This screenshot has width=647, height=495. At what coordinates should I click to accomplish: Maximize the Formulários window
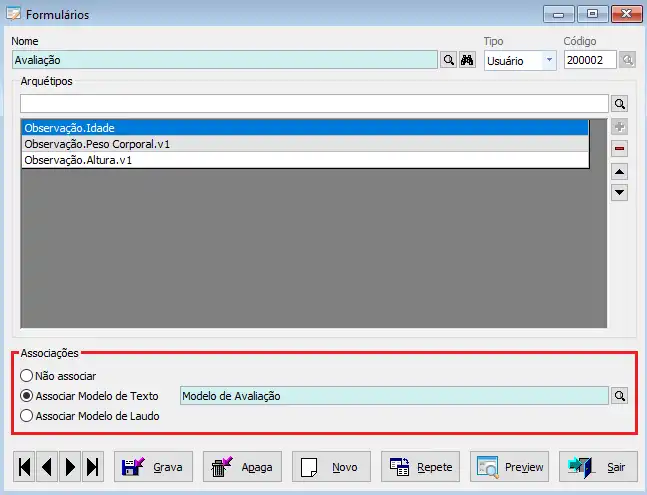[x=593, y=14]
